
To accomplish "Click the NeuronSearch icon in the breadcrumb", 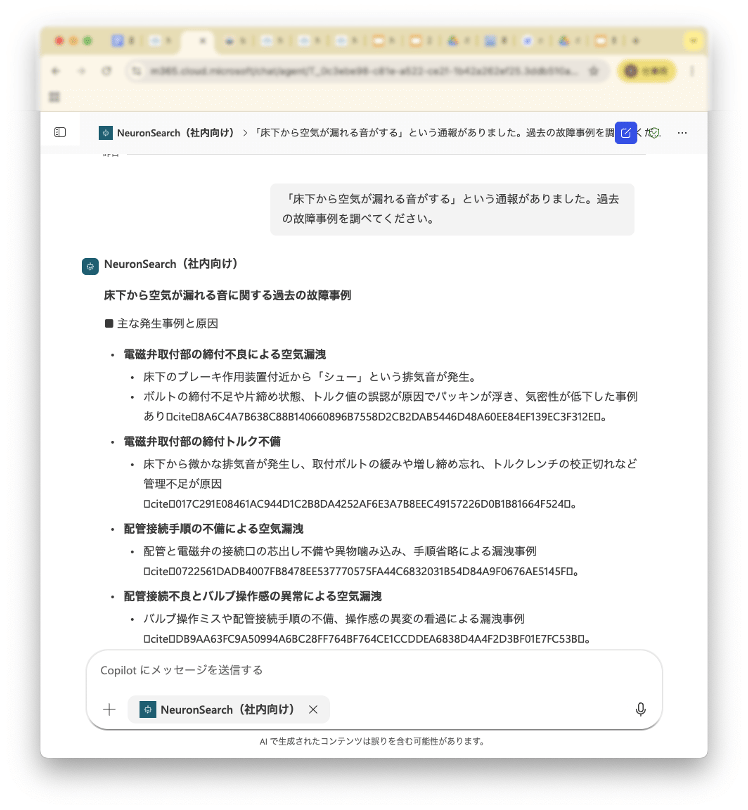I will pyautogui.click(x=106, y=132).
